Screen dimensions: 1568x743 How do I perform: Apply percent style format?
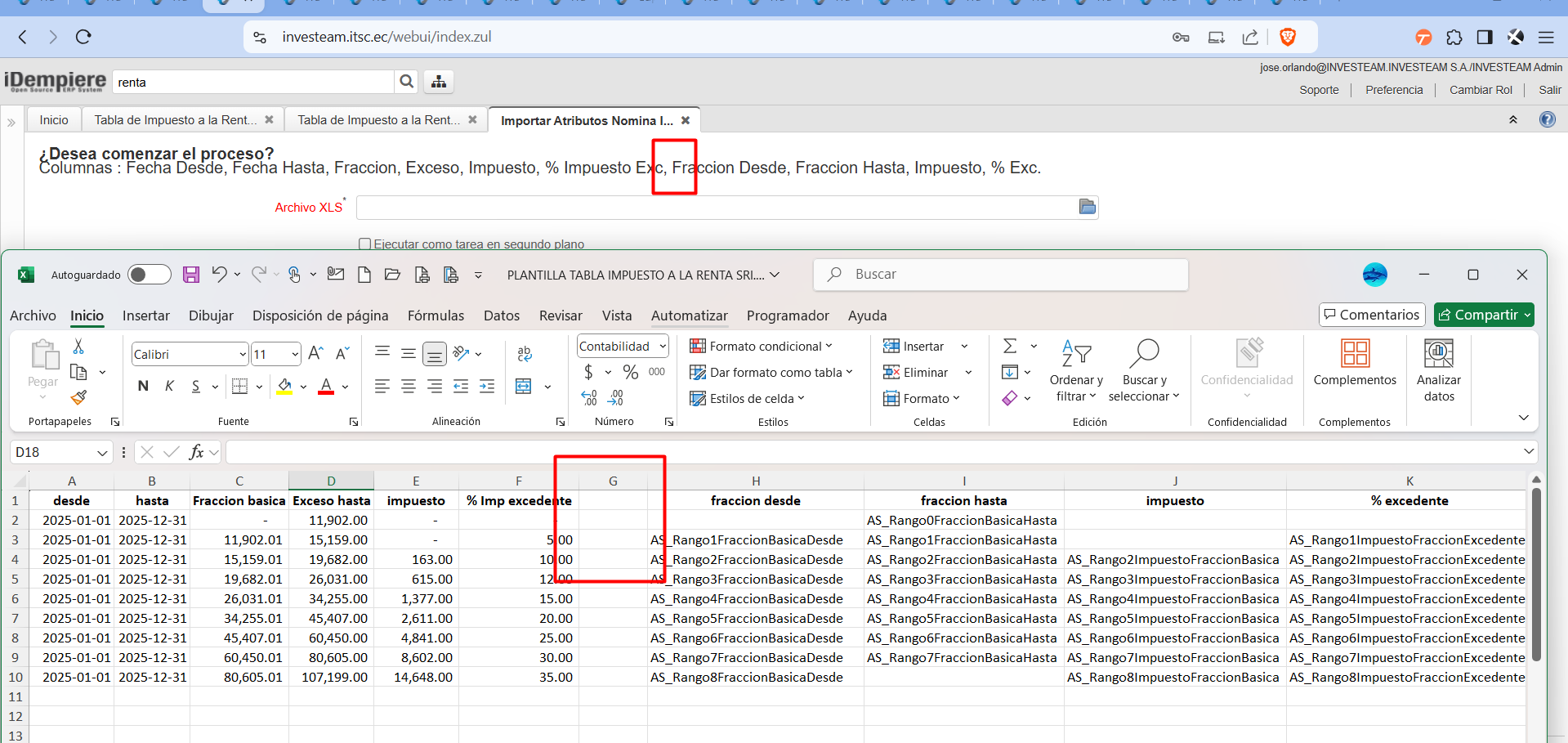631,373
